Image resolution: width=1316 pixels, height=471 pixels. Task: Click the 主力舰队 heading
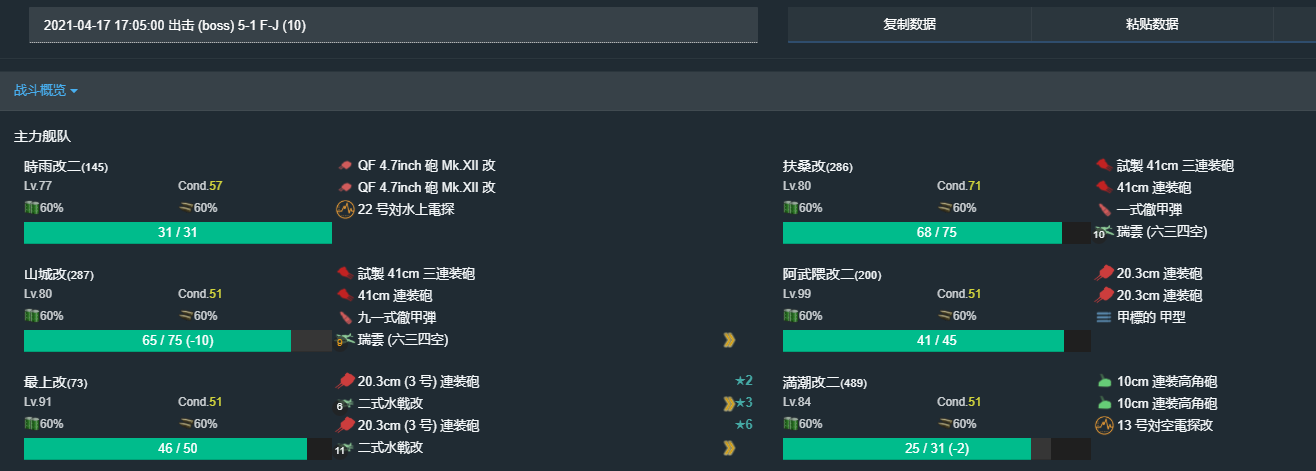tap(42, 136)
